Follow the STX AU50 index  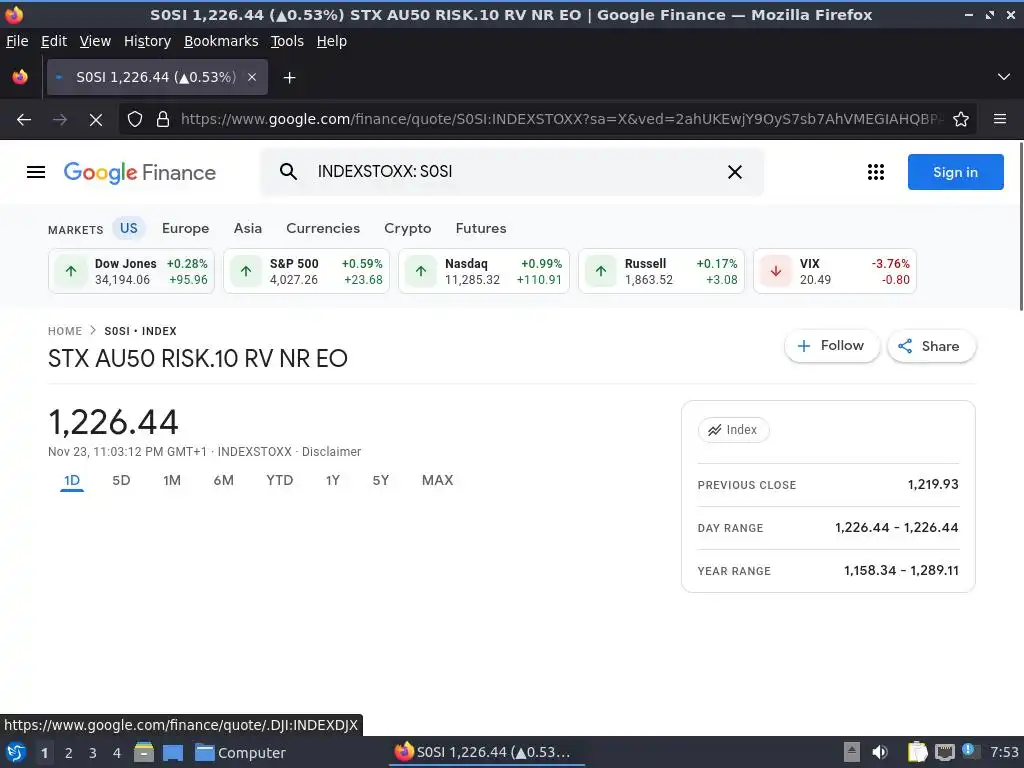tap(831, 346)
